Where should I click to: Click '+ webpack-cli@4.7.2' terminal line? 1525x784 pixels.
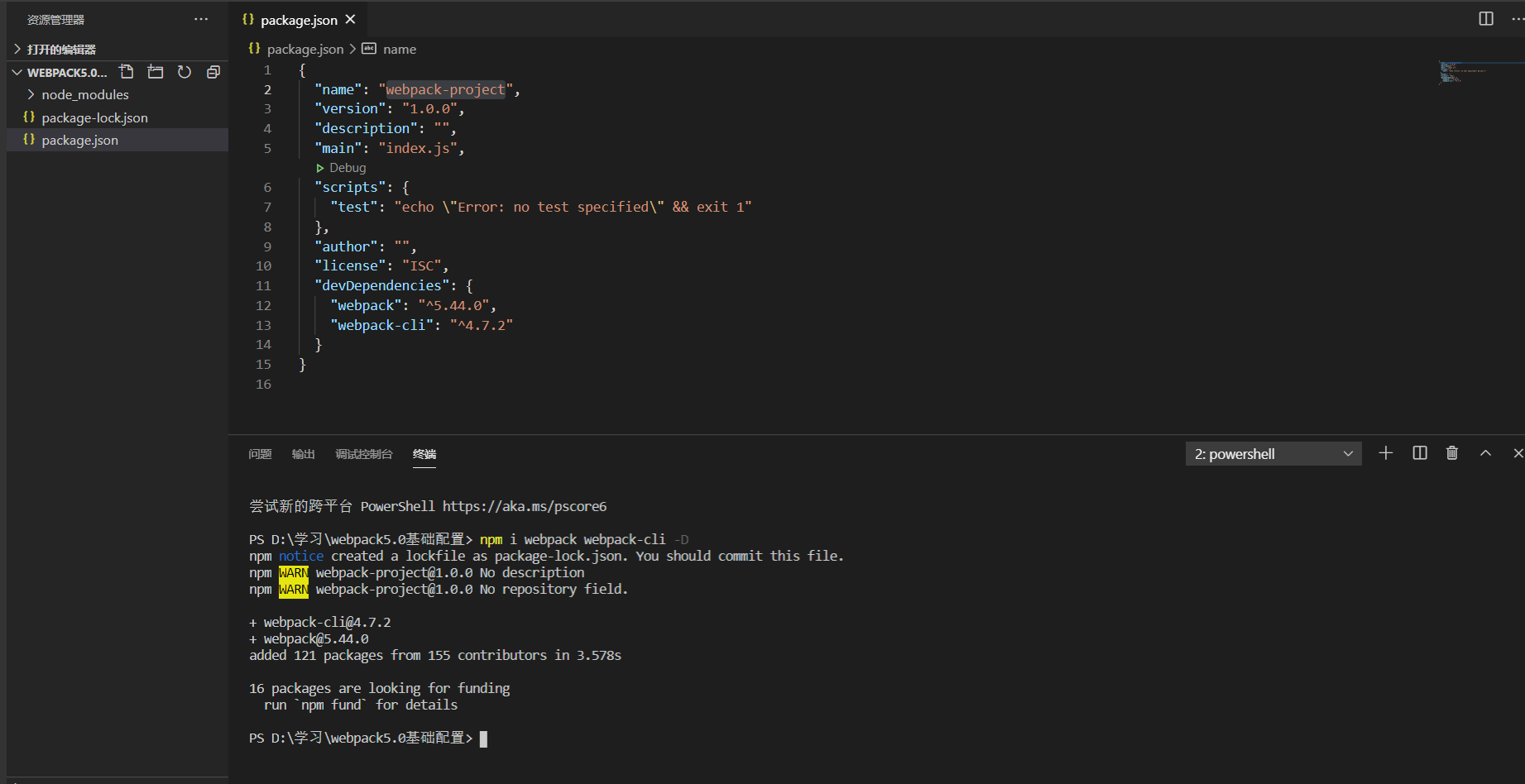[320, 622]
